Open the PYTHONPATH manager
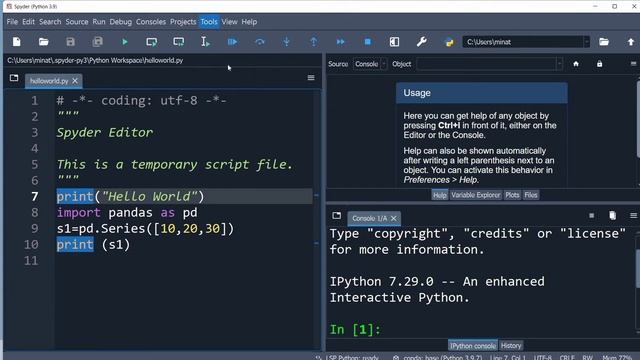Viewport: 640px width, 360px height. pos(449,42)
